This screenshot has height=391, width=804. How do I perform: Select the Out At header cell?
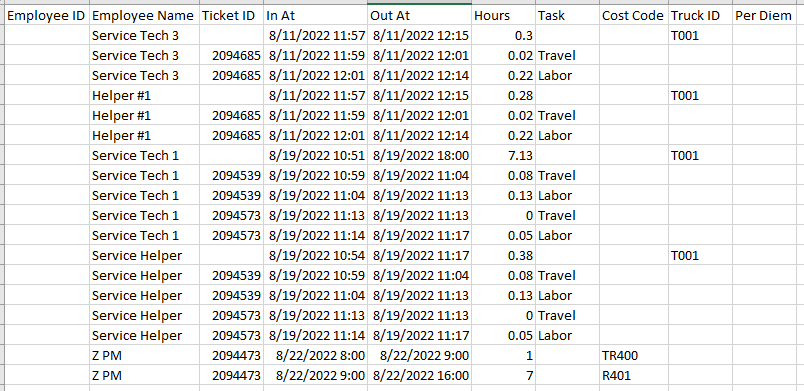[419, 16]
